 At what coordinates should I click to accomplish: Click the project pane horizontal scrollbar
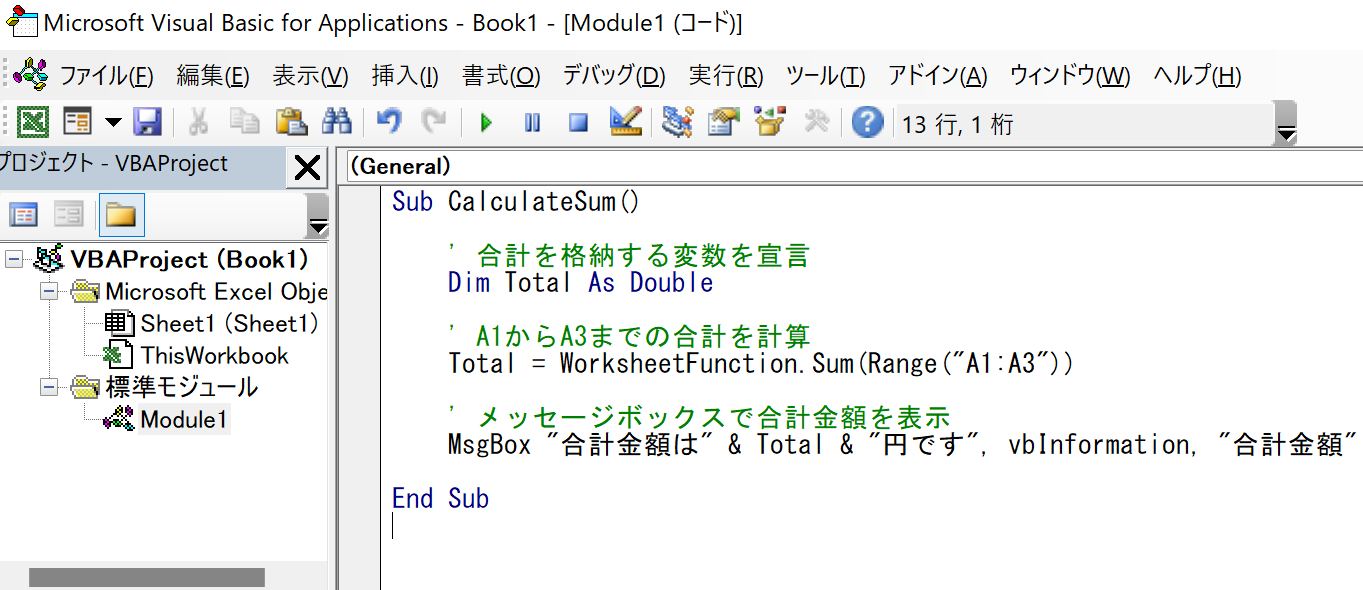(x=146, y=577)
